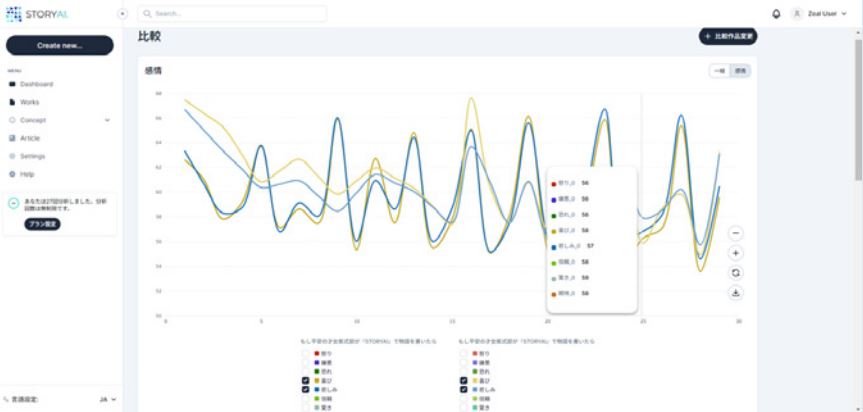Click the 比較作品変更 button
The image size is (863, 412).
point(727,36)
